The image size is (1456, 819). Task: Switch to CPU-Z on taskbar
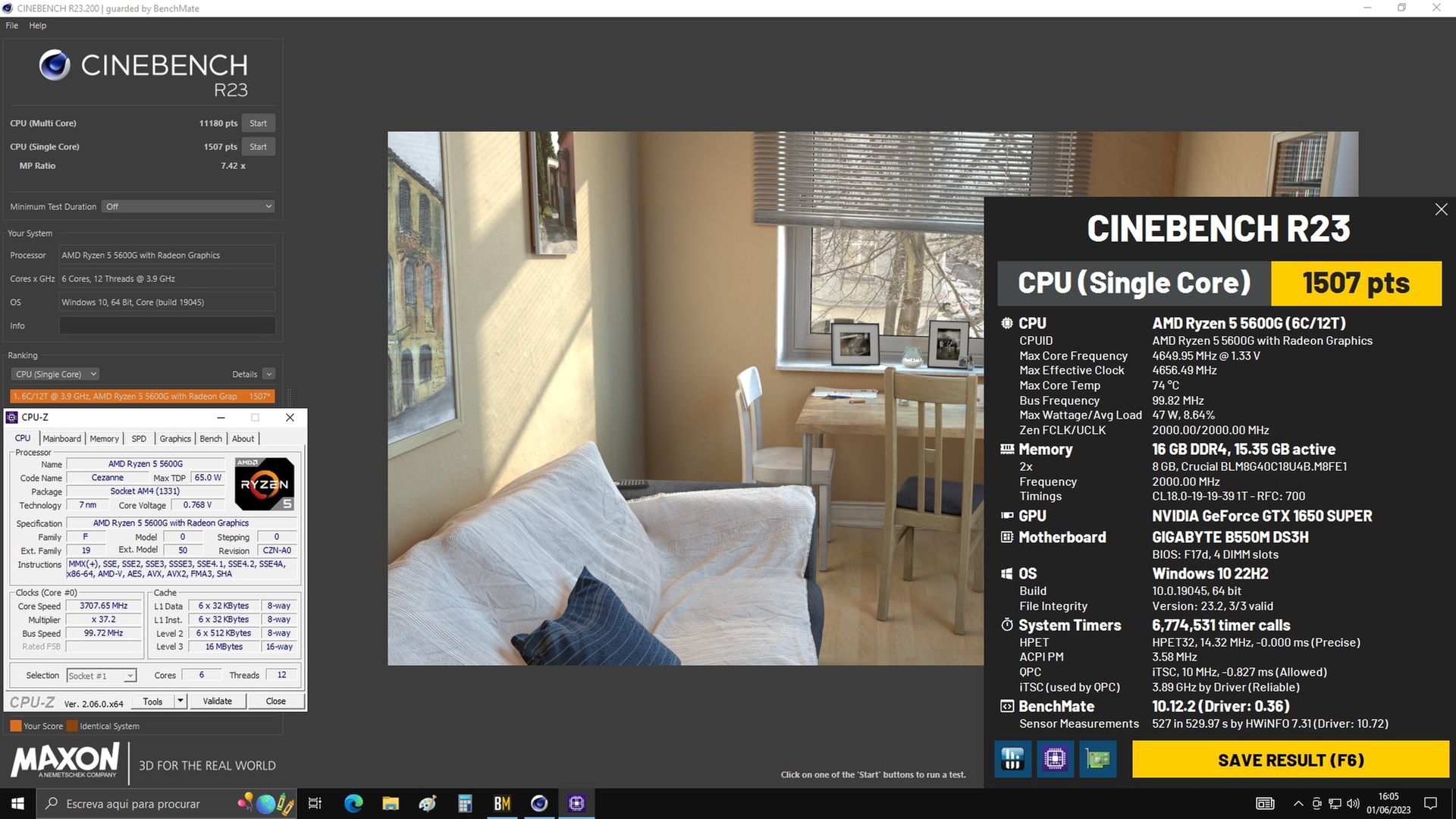(576, 803)
